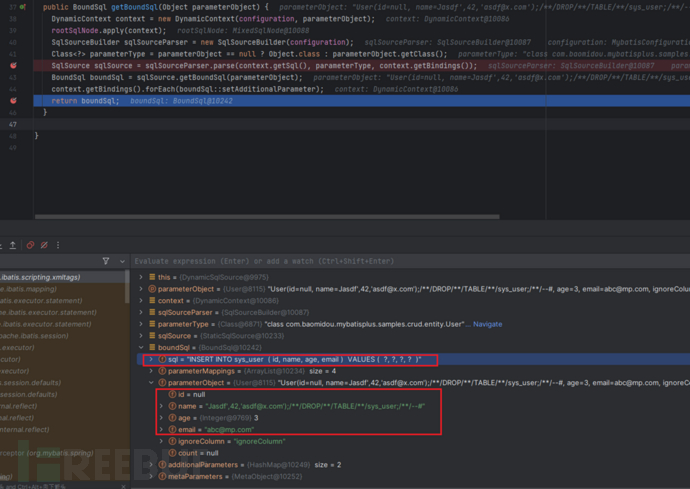Click the Navigate link next to parameterType
The width and height of the screenshot is (690, 489).
(487, 324)
